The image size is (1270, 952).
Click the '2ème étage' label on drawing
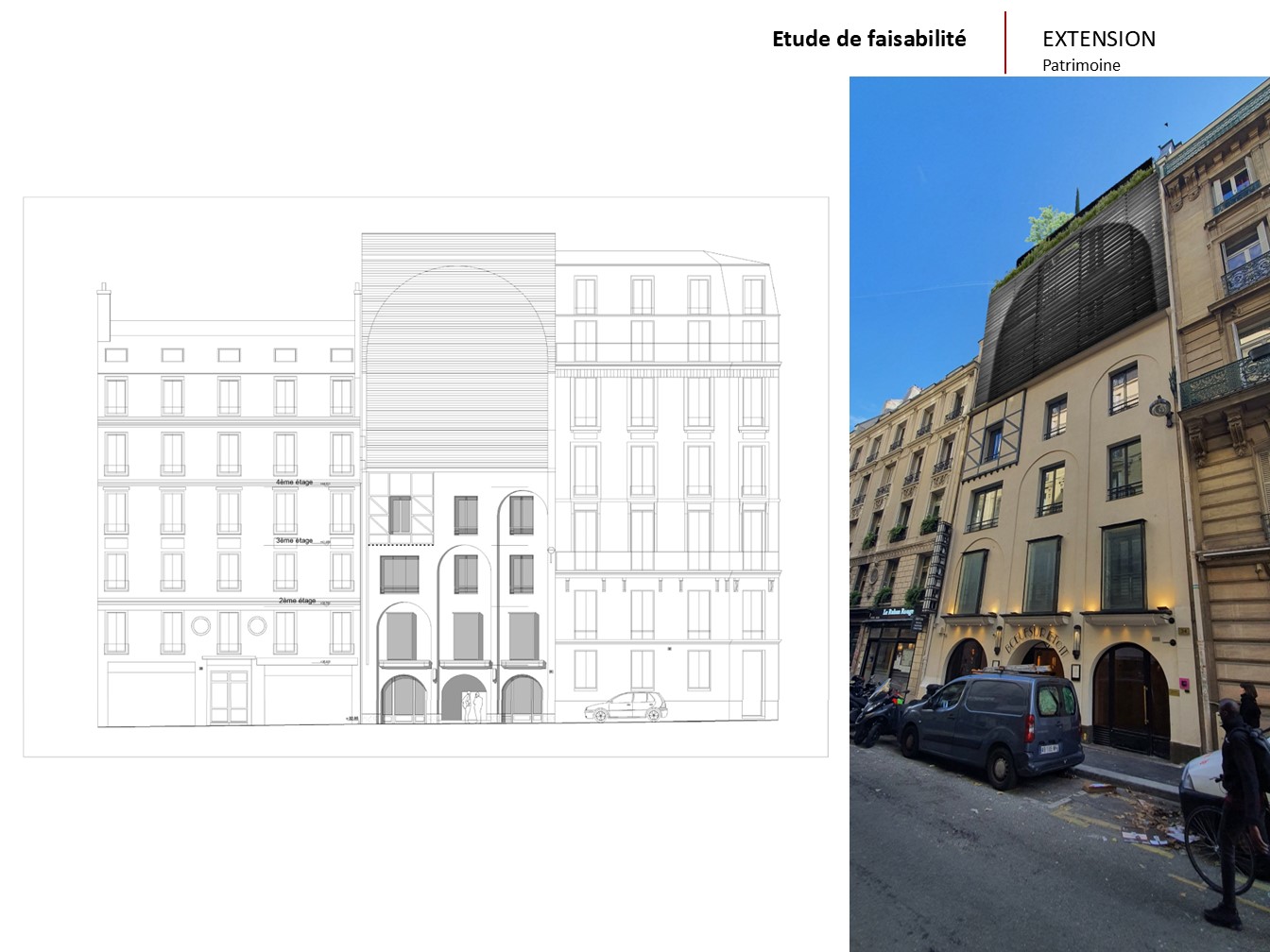click(x=297, y=601)
